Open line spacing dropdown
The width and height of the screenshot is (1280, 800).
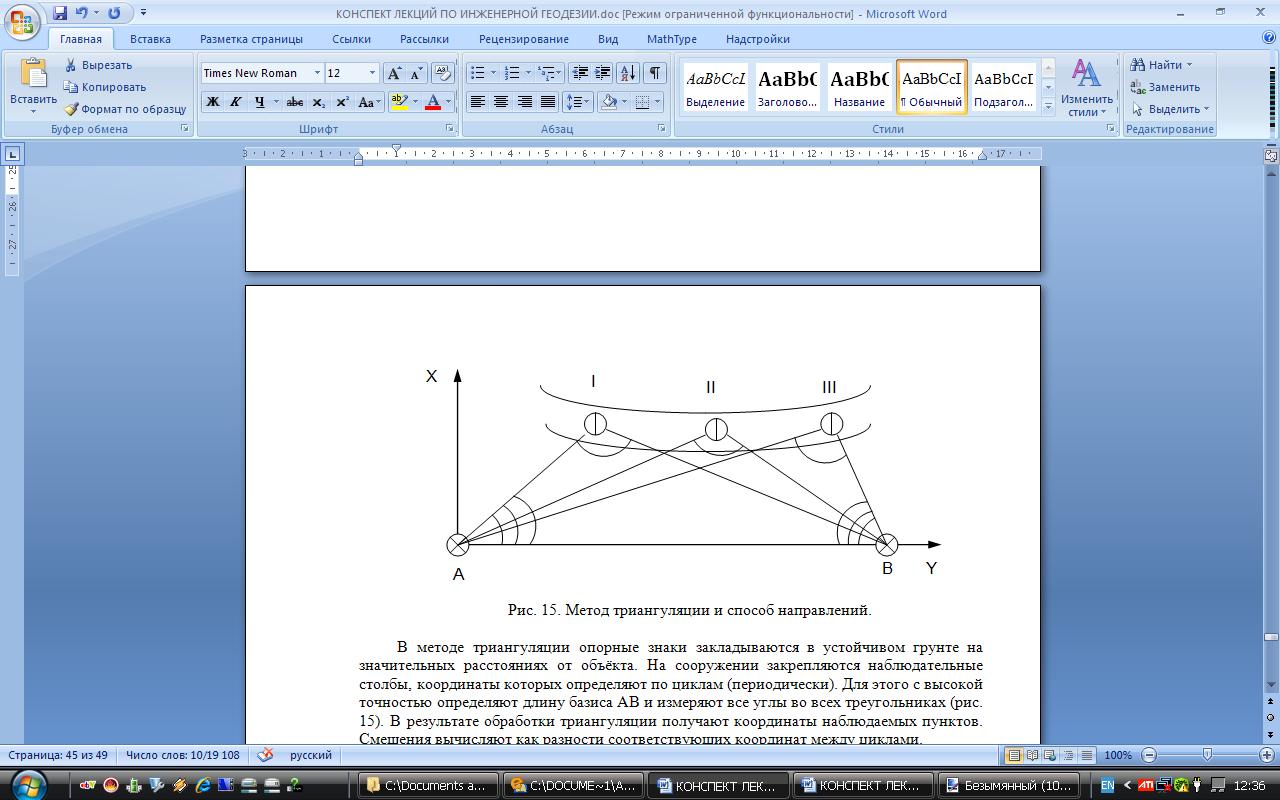(578, 102)
